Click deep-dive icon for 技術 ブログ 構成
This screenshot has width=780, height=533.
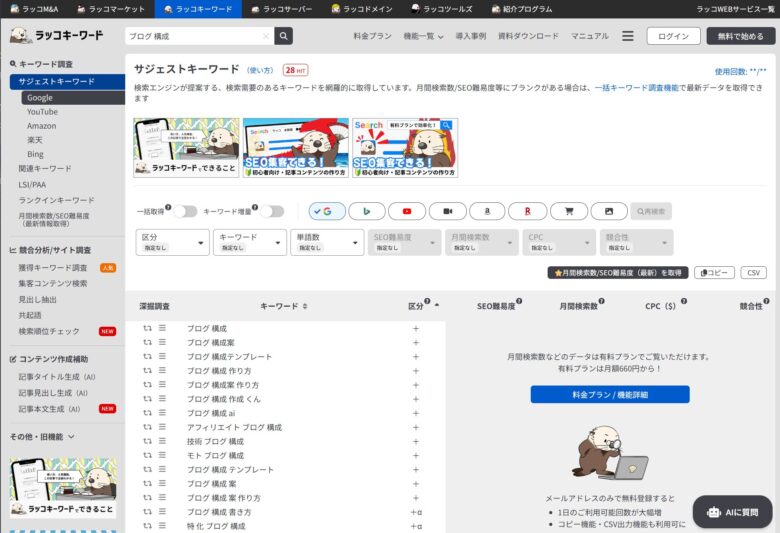147,441
